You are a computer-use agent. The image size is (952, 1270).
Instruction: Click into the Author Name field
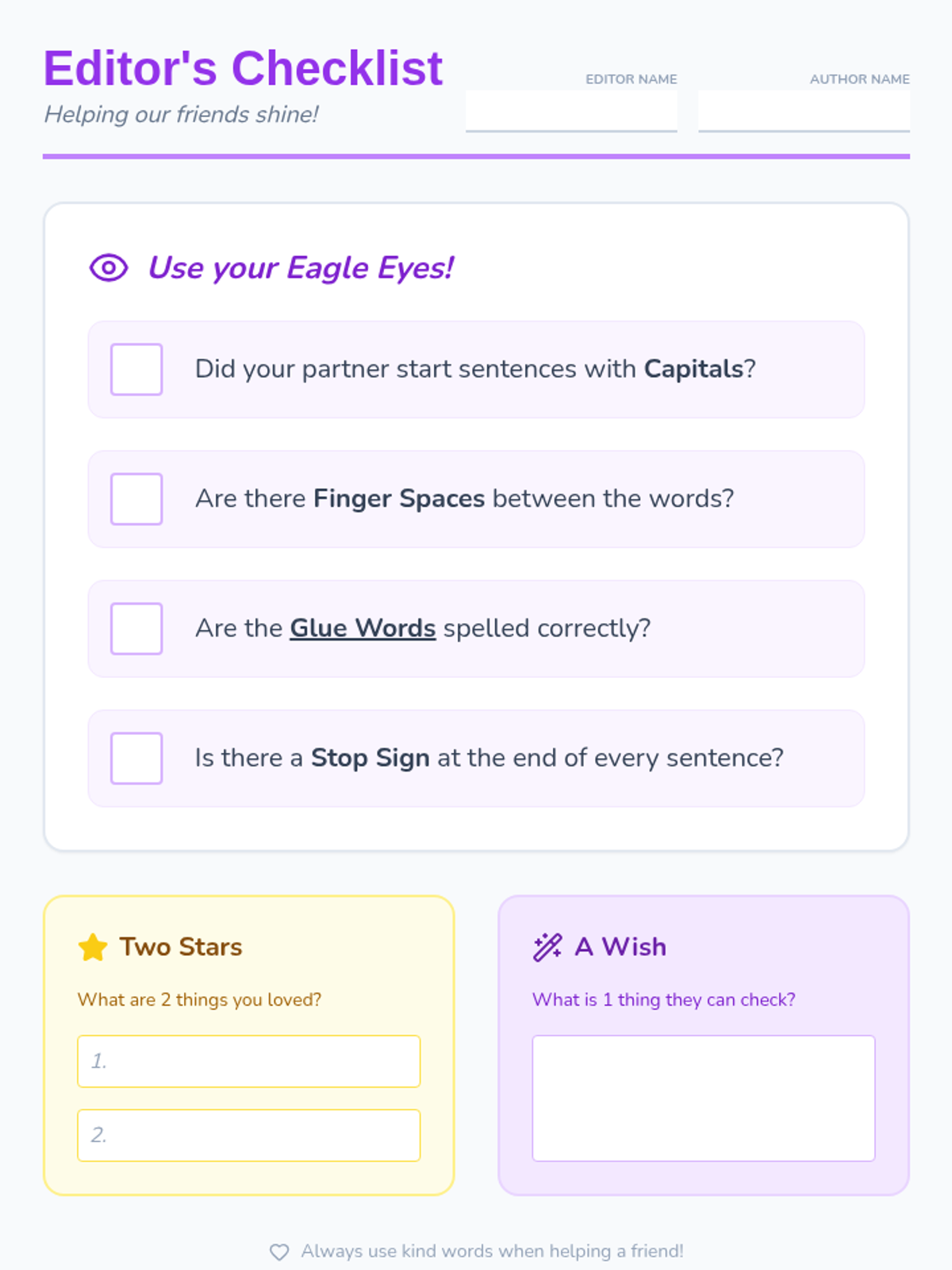pyautogui.click(x=804, y=110)
